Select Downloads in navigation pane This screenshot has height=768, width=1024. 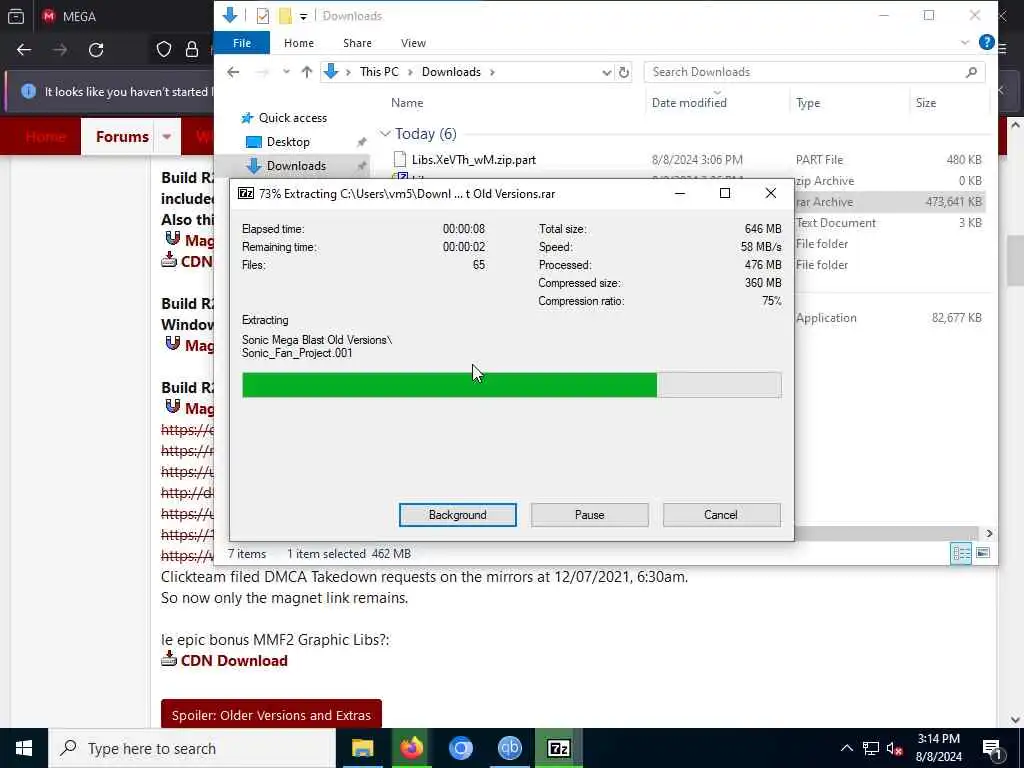(296, 166)
